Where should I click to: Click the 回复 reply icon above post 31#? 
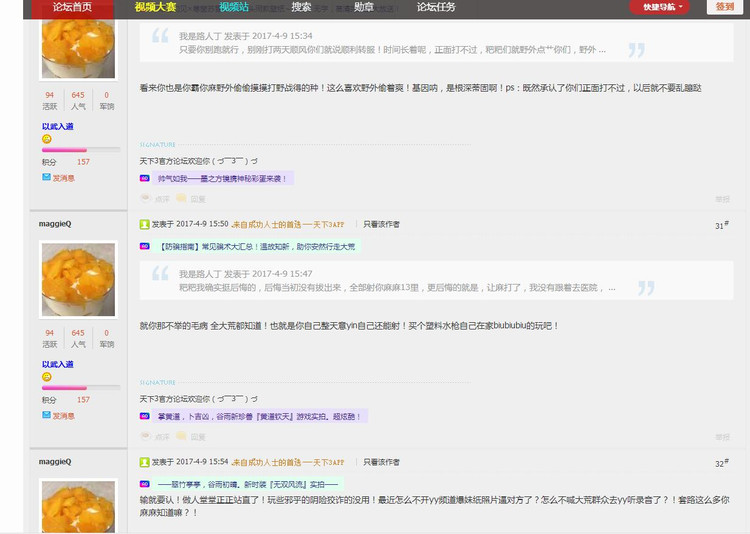point(181,198)
